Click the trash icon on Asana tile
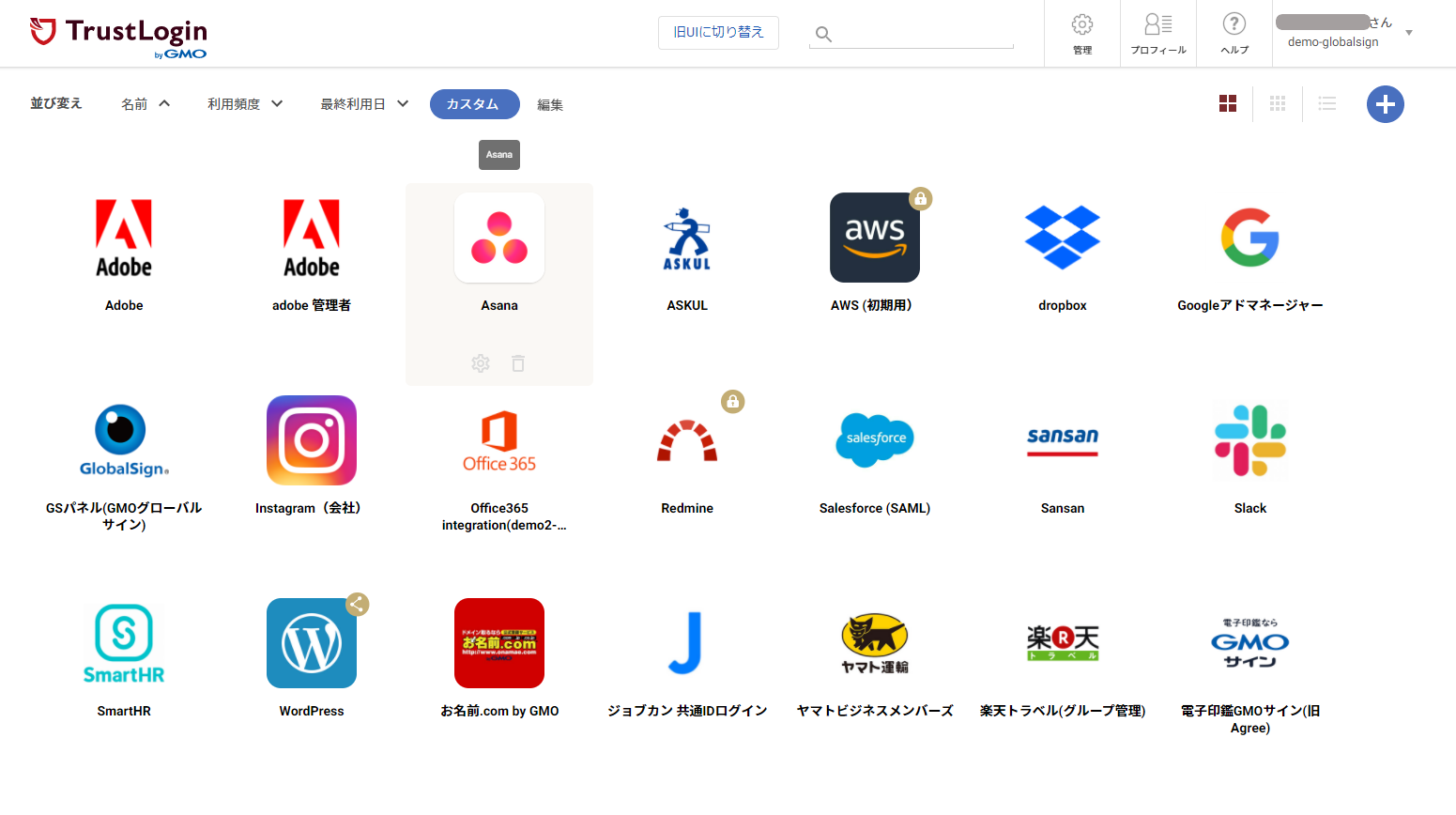This screenshot has height=815, width=1456. [x=518, y=363]
